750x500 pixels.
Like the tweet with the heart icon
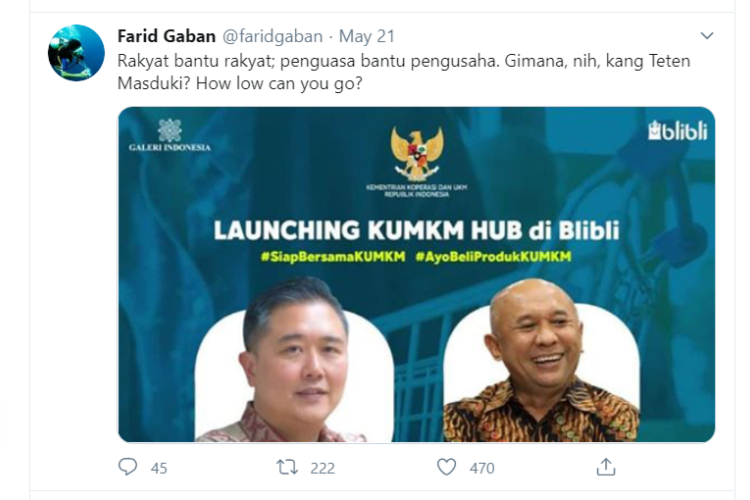coord(446,467)
